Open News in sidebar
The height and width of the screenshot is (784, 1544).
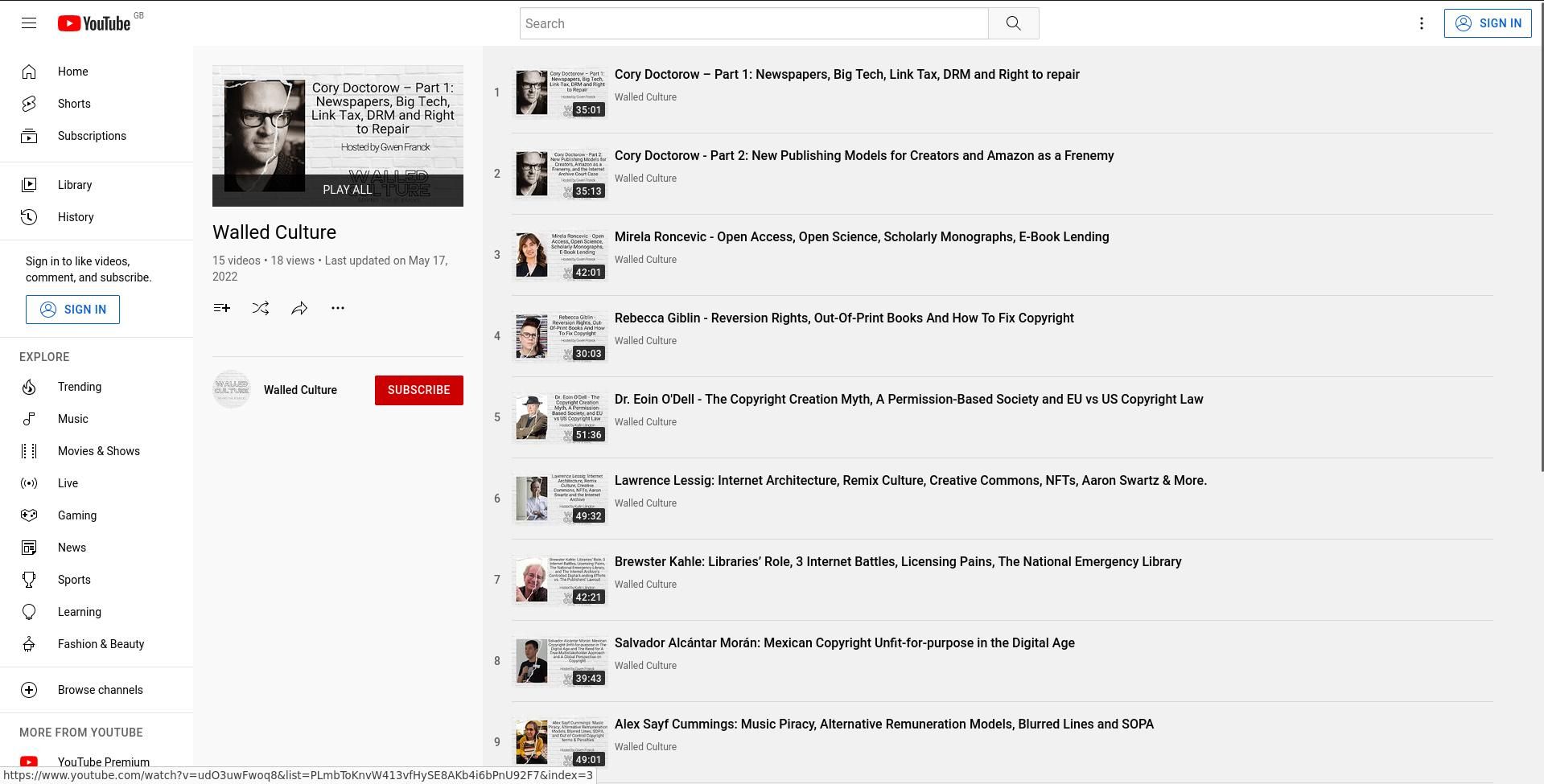point(97,548)
